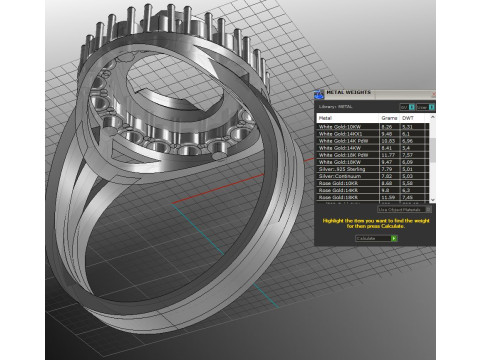Image resolution: width=480 pixels, height=360 pixels.
Task: Select the Rose Gold:14KR row
Action: tap(373, 190)
